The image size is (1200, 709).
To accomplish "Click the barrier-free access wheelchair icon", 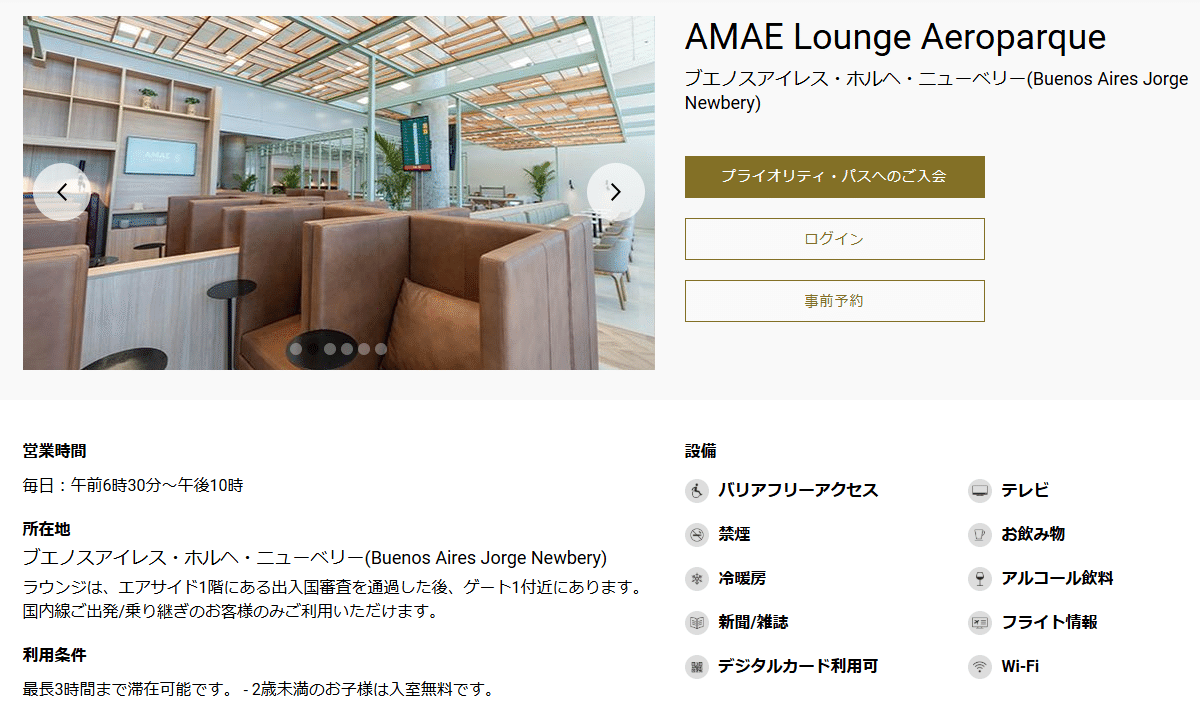I will click(696, 491).
